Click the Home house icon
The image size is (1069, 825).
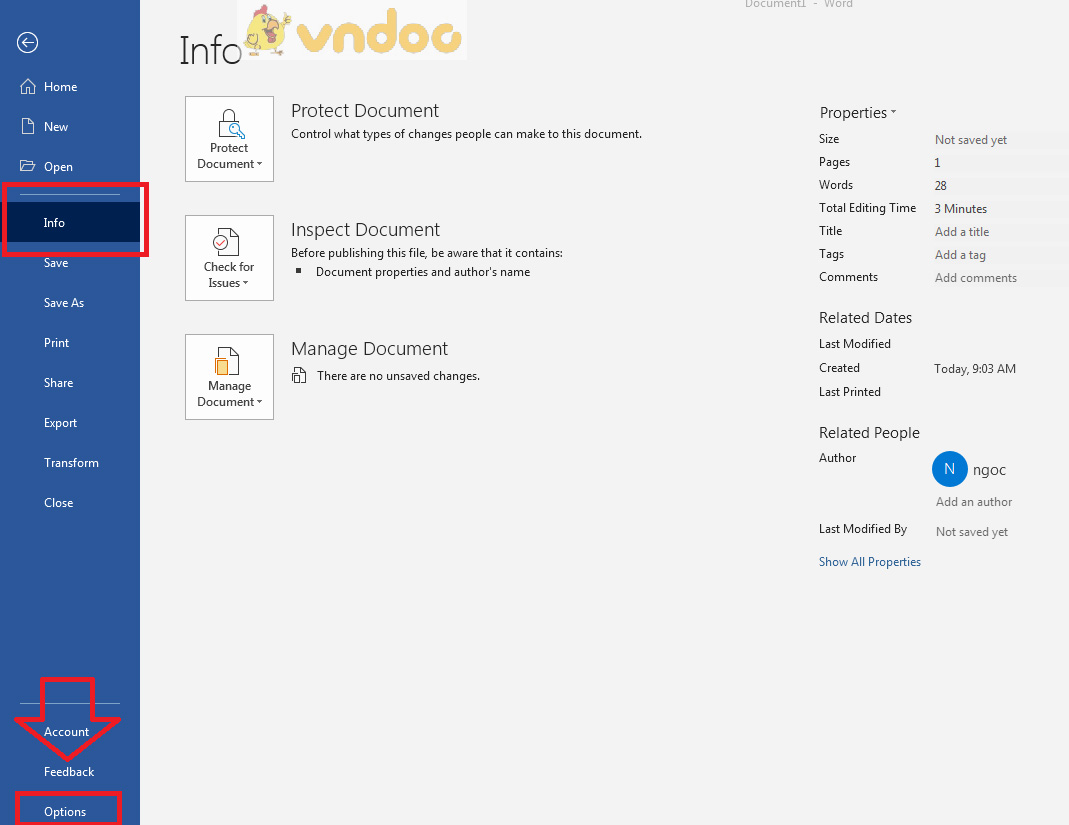28,87
